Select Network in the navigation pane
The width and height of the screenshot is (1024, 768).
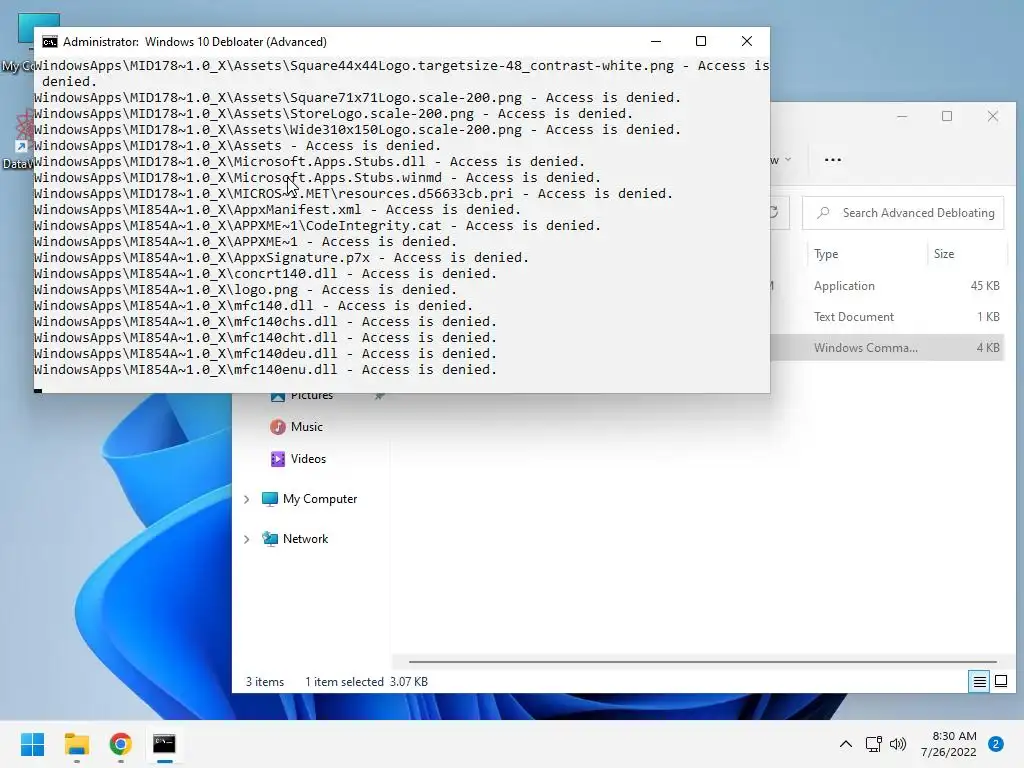tap(306, 539)
